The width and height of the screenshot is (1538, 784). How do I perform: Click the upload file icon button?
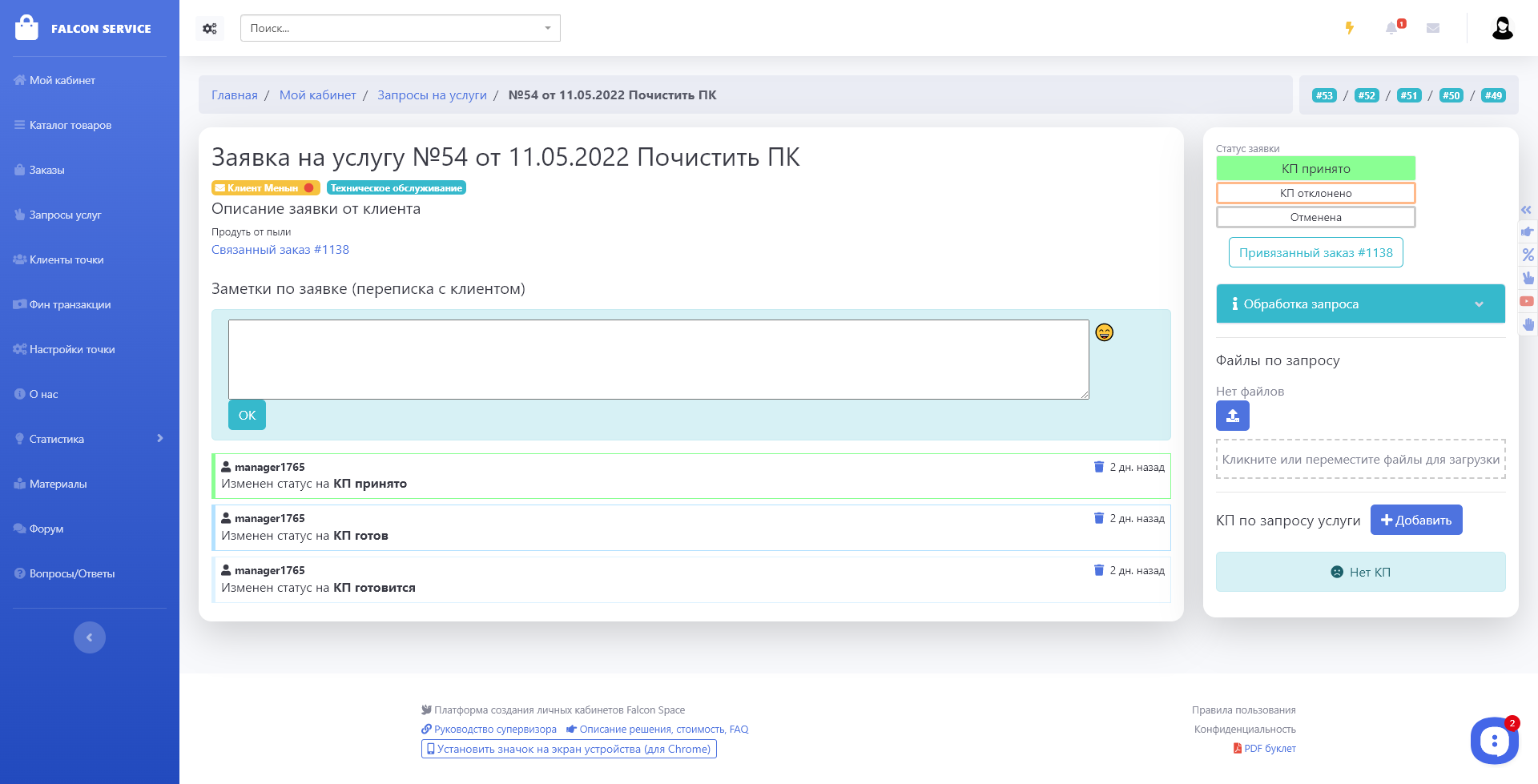(1232, 416)
